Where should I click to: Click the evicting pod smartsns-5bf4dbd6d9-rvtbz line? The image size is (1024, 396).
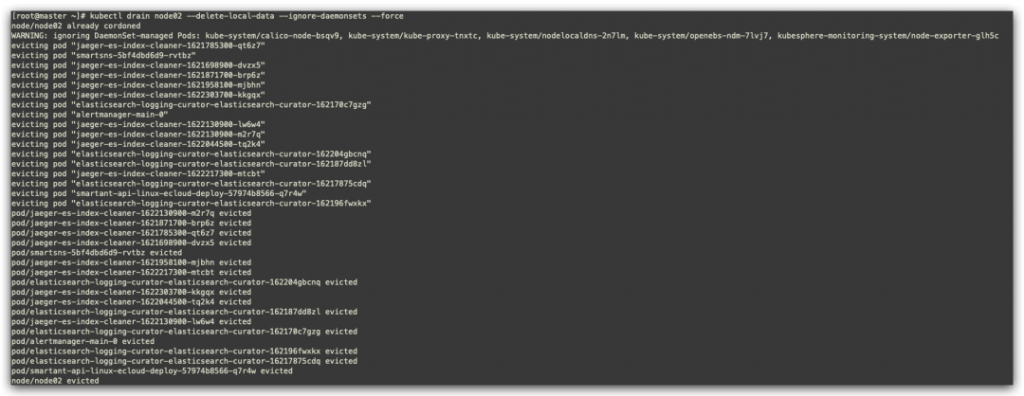[95, 56]
